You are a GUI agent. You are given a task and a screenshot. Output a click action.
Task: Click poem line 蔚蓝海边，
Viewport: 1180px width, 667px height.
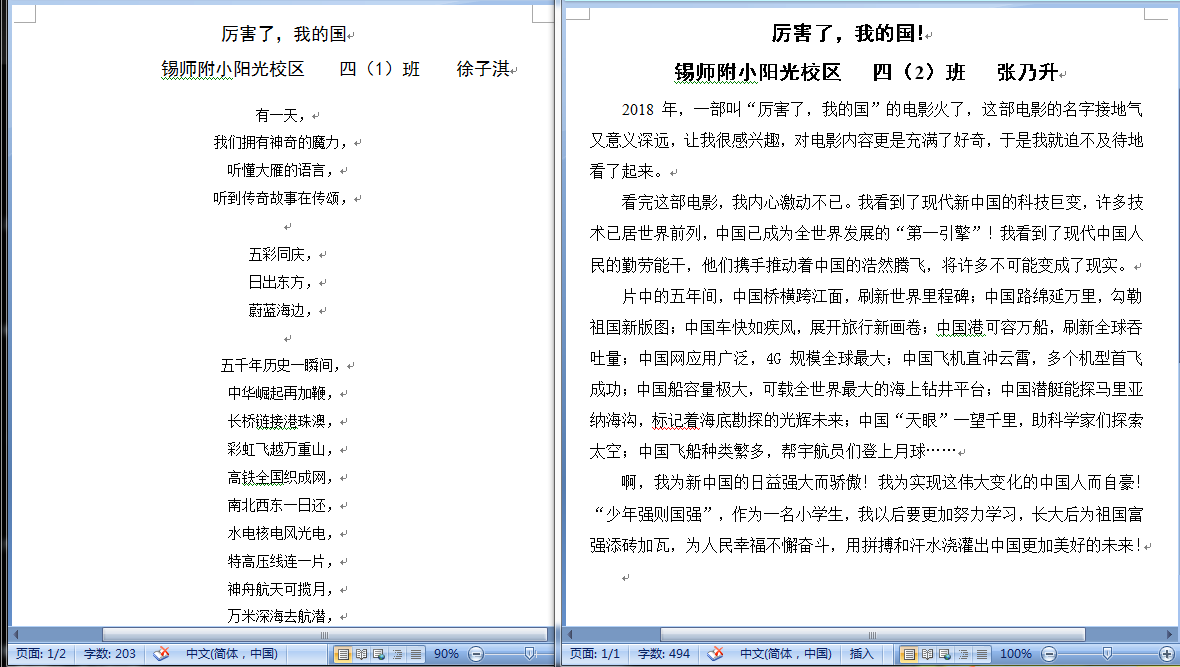(282, 310)
